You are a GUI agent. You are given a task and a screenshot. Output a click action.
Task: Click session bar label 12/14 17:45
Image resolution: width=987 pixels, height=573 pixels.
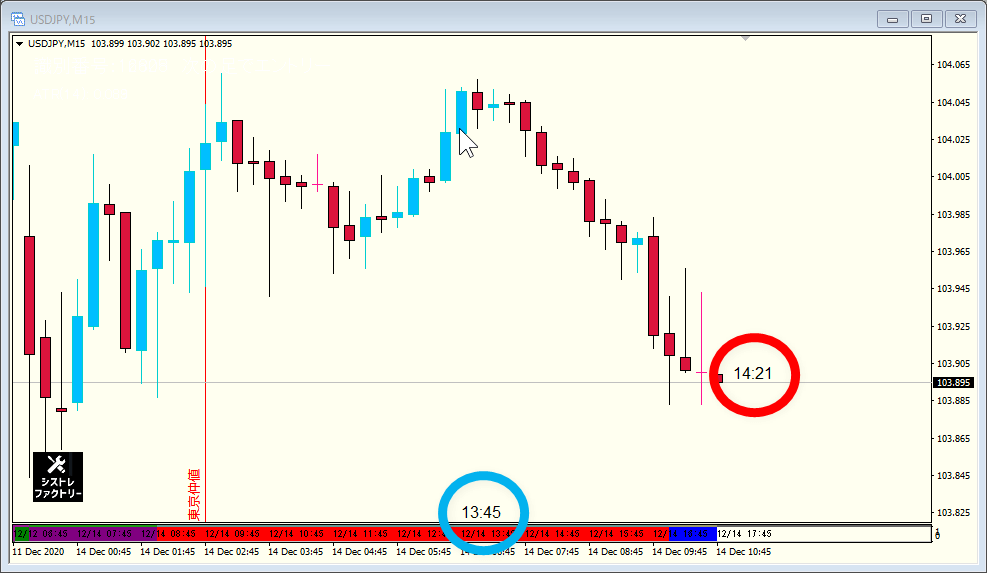point(744,534)
